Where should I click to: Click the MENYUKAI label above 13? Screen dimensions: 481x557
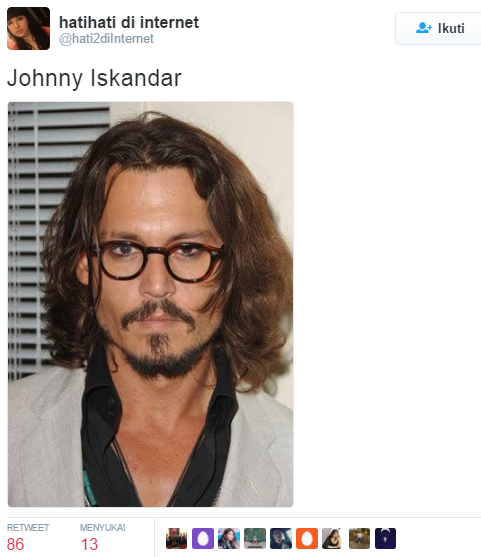[x=102, y=528]
